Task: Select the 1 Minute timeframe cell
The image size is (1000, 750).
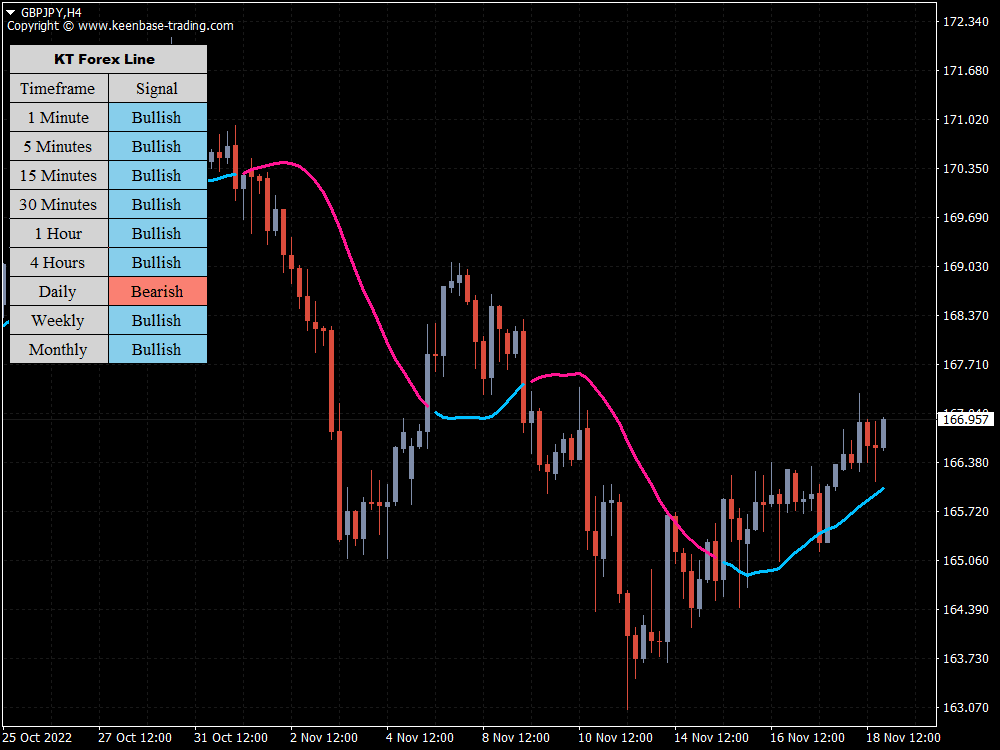Action: [59, 117]
